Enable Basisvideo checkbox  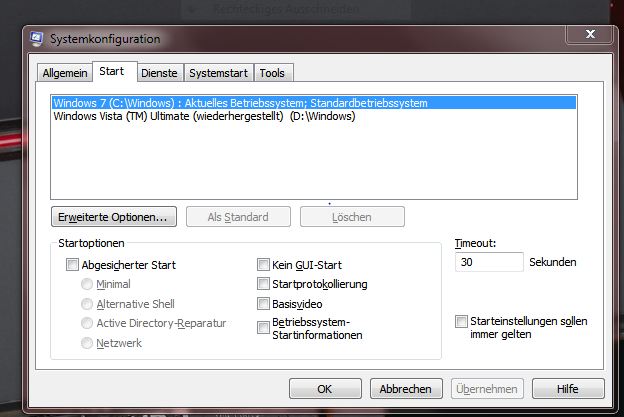point(263,304)
